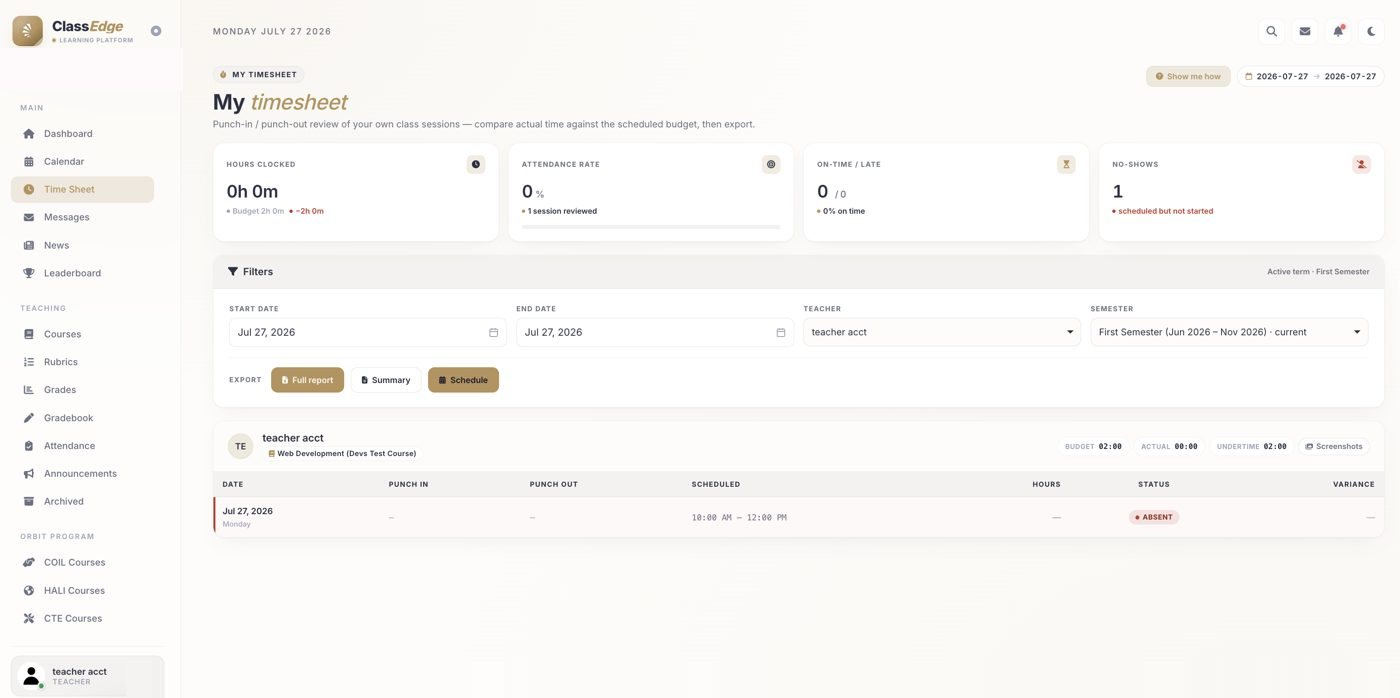Expand the Teacher dropdown

(x=942, y=332)
